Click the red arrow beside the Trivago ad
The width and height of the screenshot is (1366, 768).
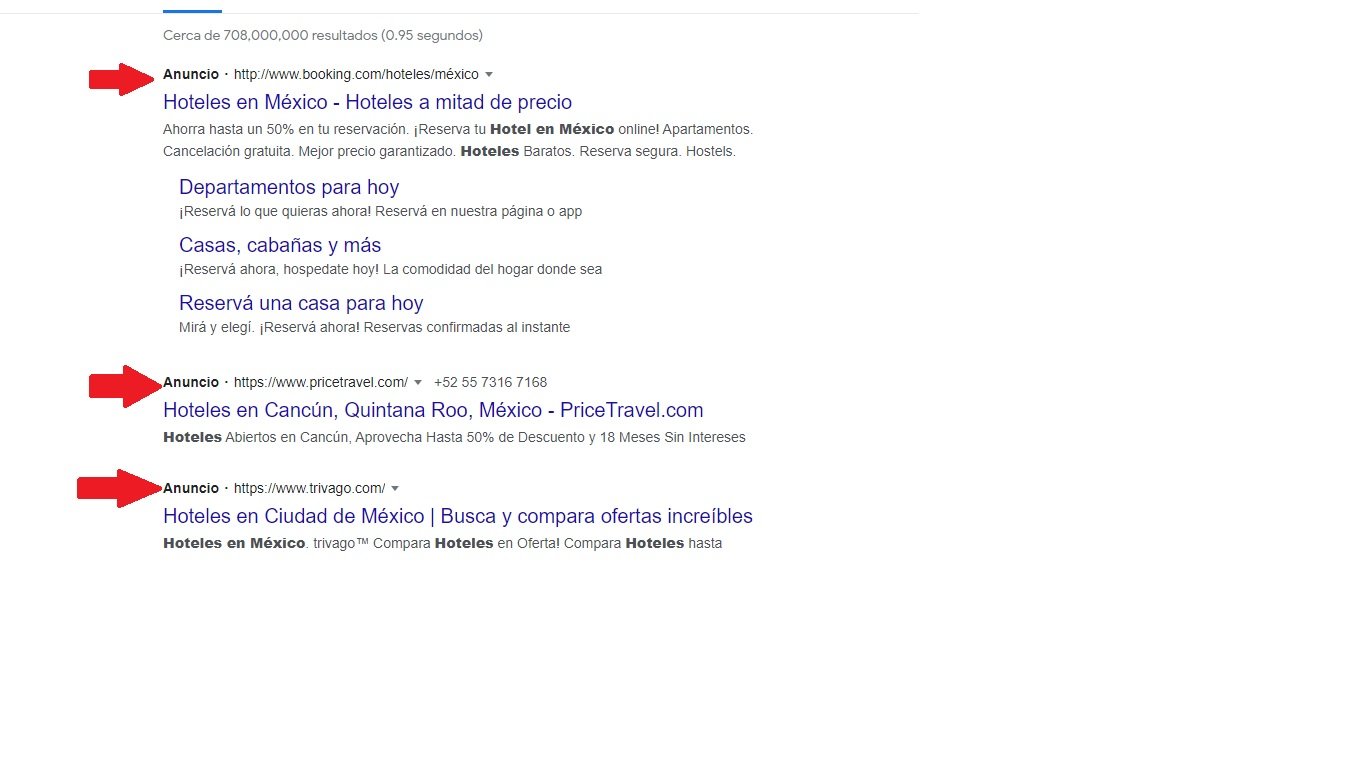coord(120,488)
